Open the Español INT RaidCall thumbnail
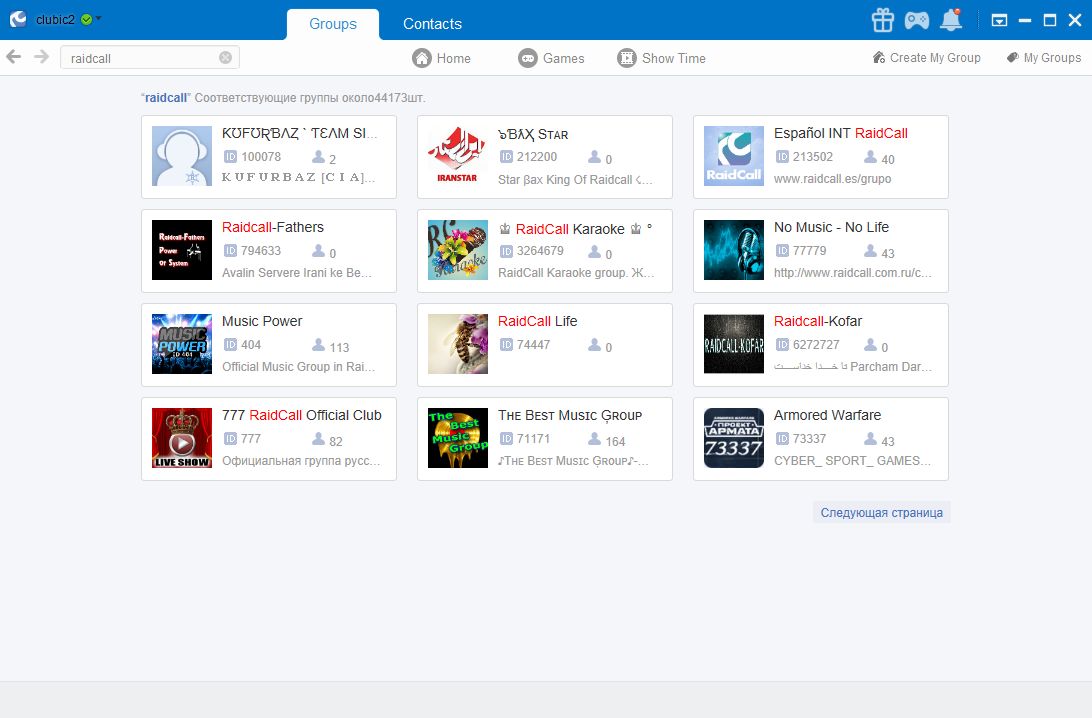The width and height of the screenshot is (1092, 718). pos(733,156)
